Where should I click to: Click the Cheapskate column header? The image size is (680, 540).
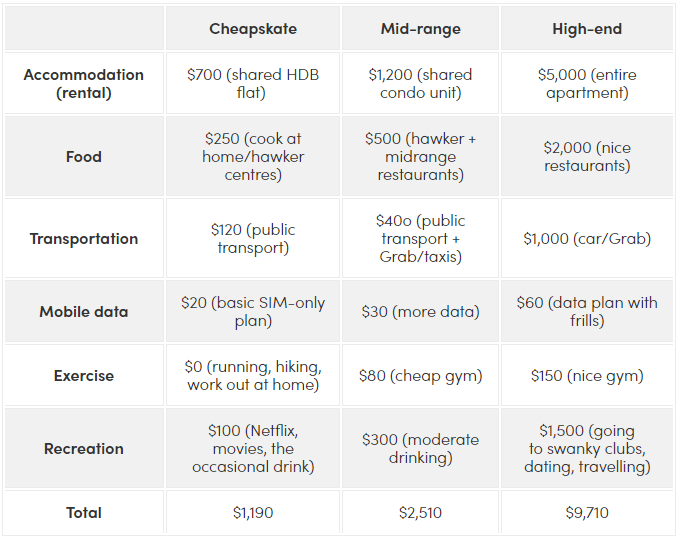click(253, 29)
